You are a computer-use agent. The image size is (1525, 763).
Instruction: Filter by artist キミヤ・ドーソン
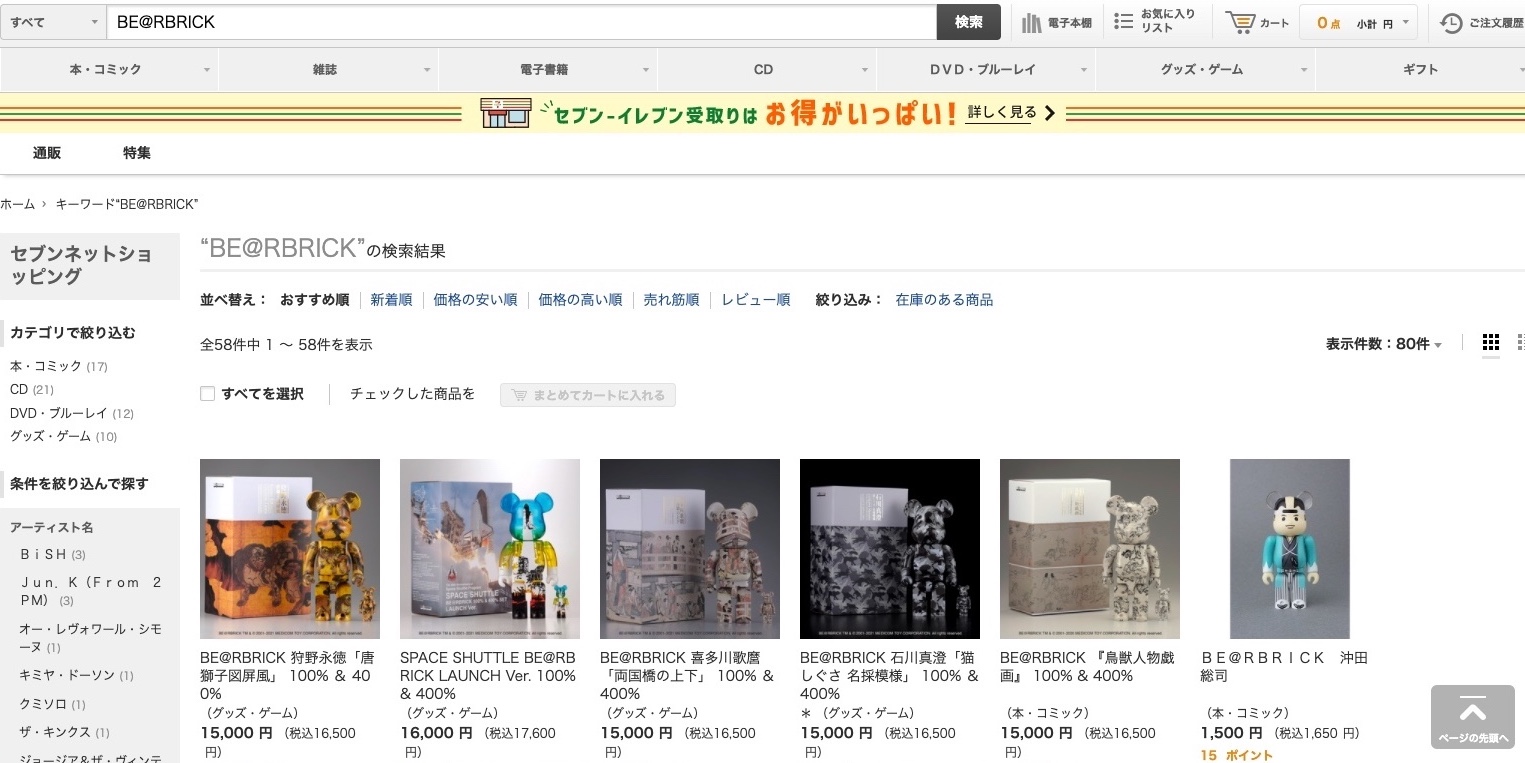[x=76, y=675]
